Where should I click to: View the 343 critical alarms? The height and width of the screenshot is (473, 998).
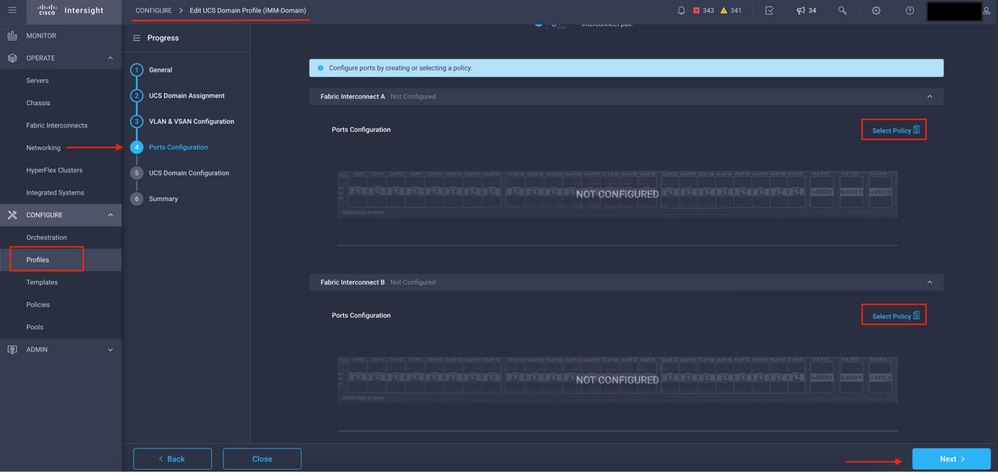tap(703, 11)
